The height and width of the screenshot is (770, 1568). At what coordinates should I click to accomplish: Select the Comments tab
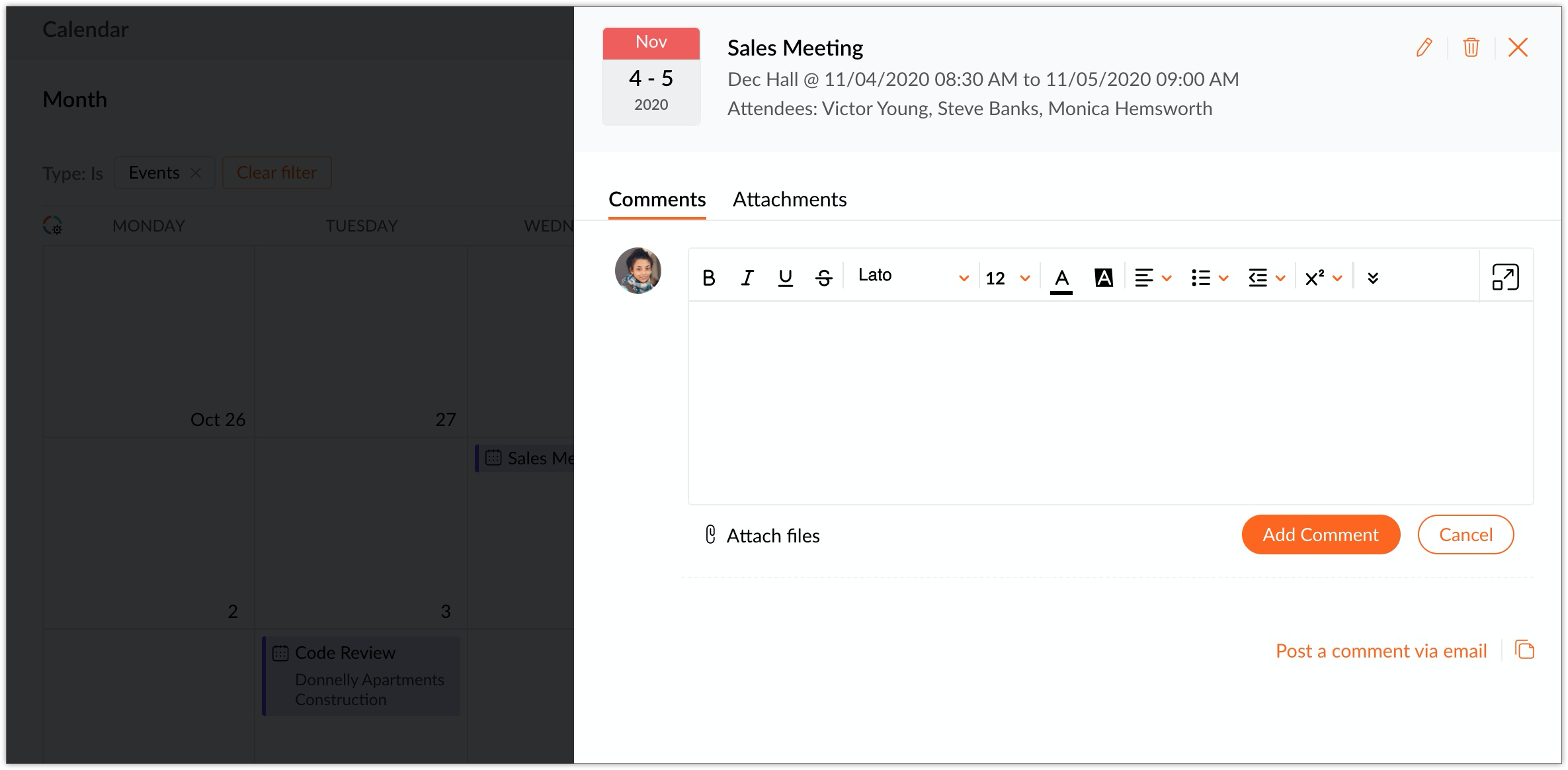pos(657,200)
